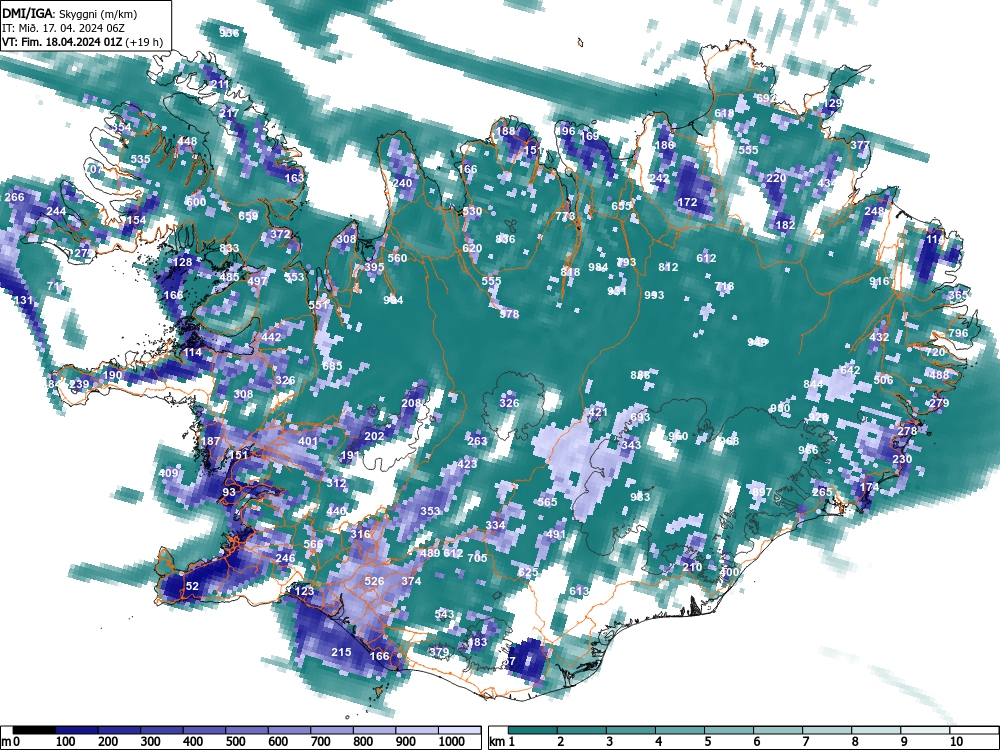This screenshot has height=750, width=1000.
Task: Select the dark blue 100–200 m legend swatch
Action: click(x=77, y=730)
